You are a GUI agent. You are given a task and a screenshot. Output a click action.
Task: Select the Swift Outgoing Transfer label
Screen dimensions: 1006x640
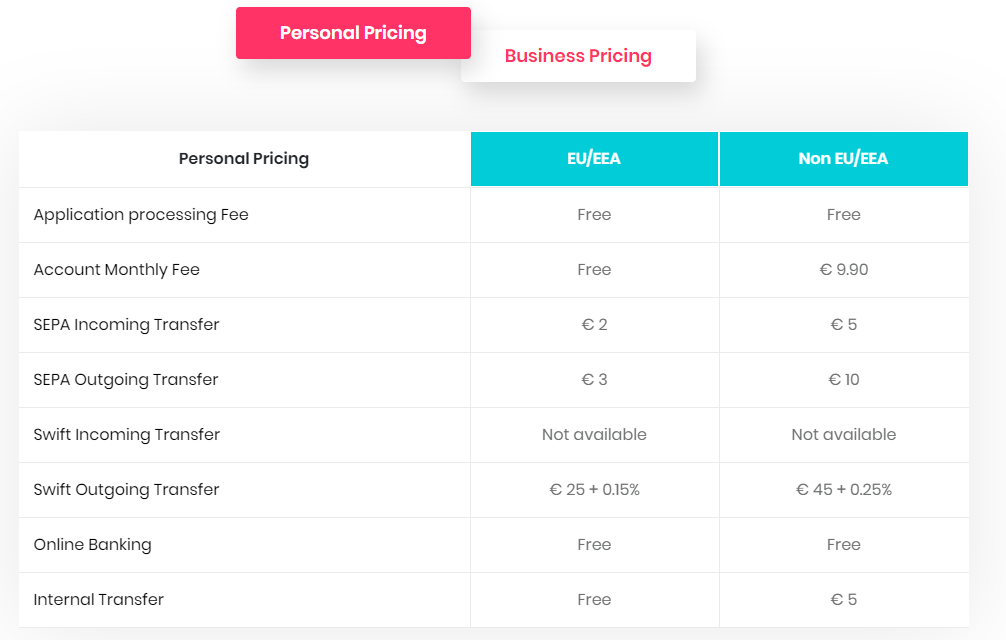click(x=126, y=490)
